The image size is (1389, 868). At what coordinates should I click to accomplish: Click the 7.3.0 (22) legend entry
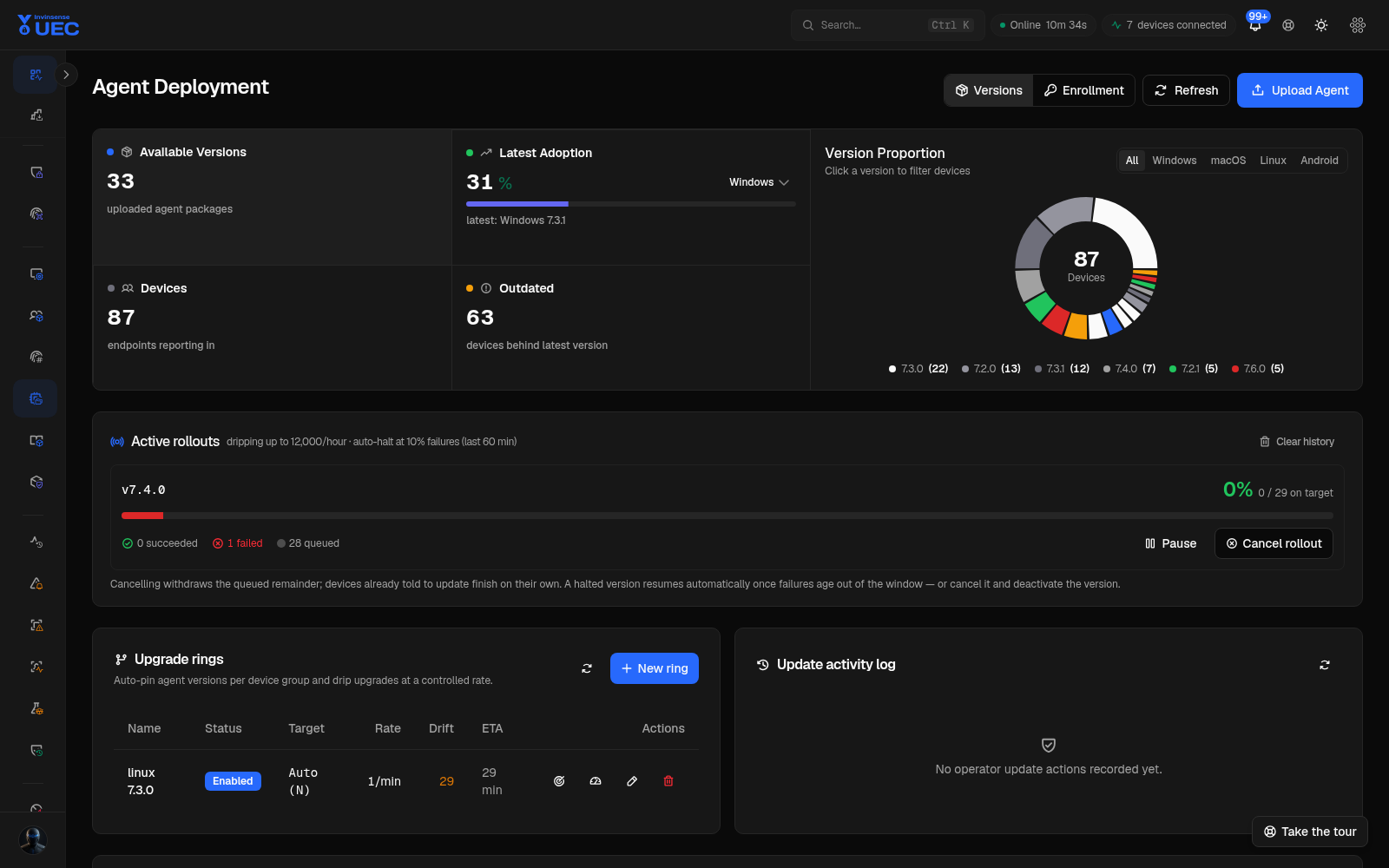point(918,369)
